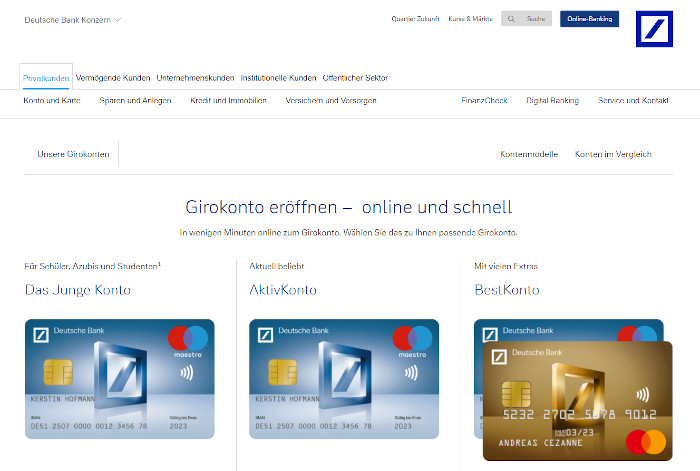
Task: Click the chip on the AktivKonto card
Action: pyautogui.click(x=283, y=372)
